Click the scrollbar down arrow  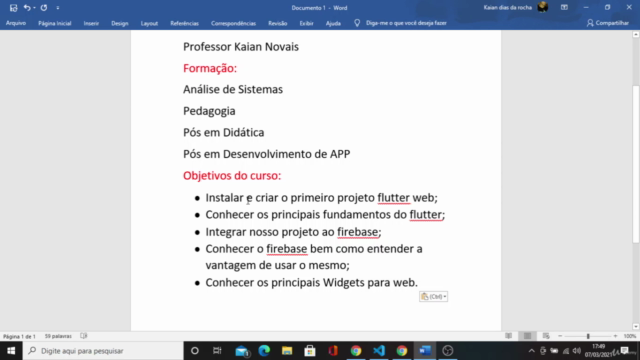pos(636,327)
